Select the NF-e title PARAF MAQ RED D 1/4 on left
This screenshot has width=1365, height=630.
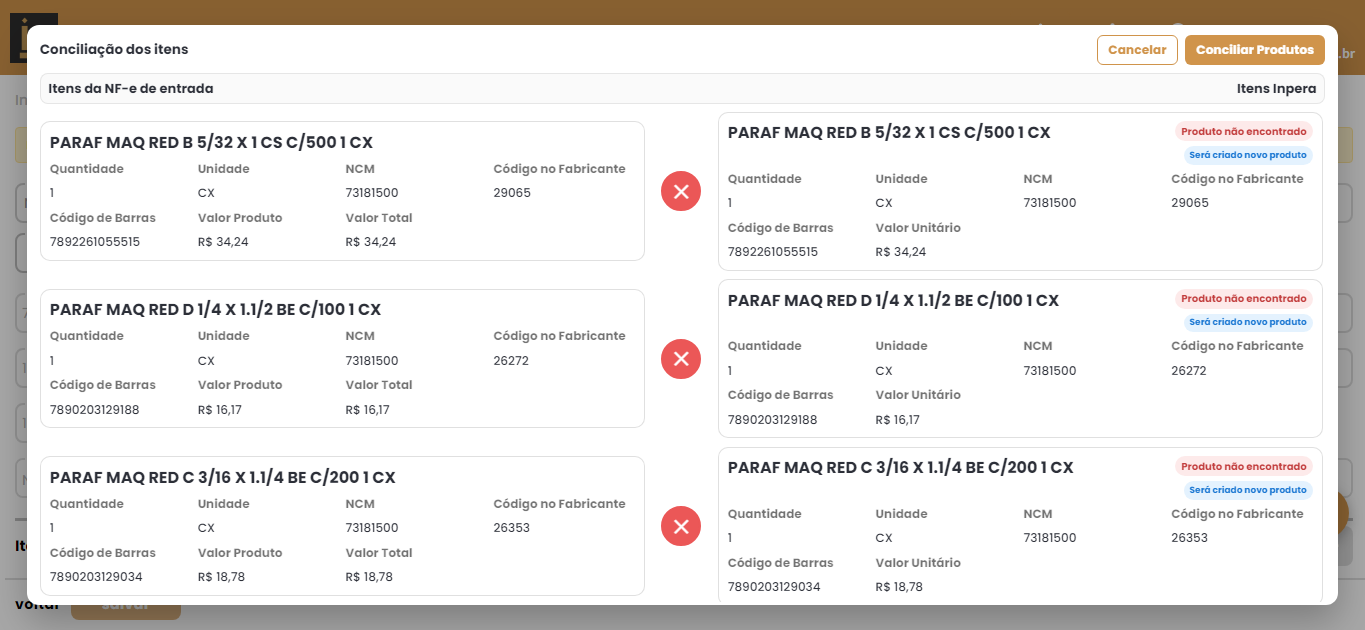215,310
